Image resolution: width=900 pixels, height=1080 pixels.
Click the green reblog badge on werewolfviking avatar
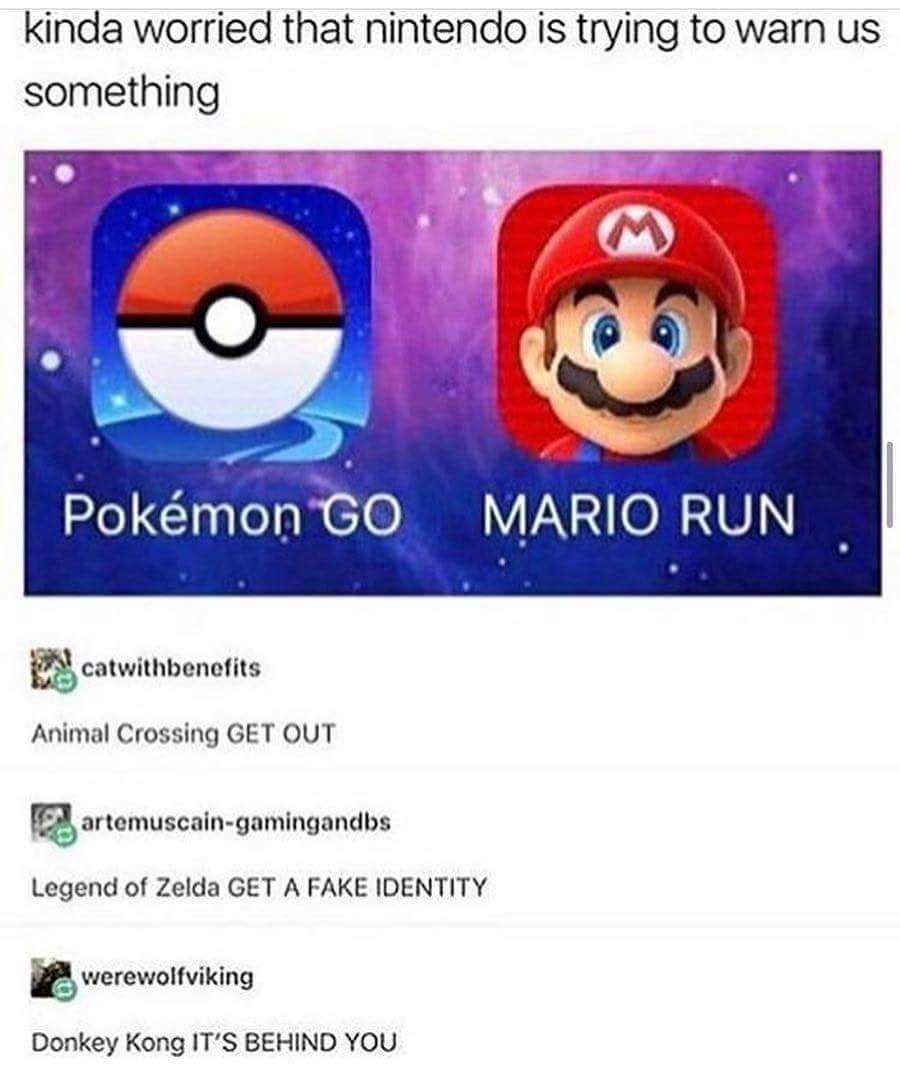click(65, 990)
